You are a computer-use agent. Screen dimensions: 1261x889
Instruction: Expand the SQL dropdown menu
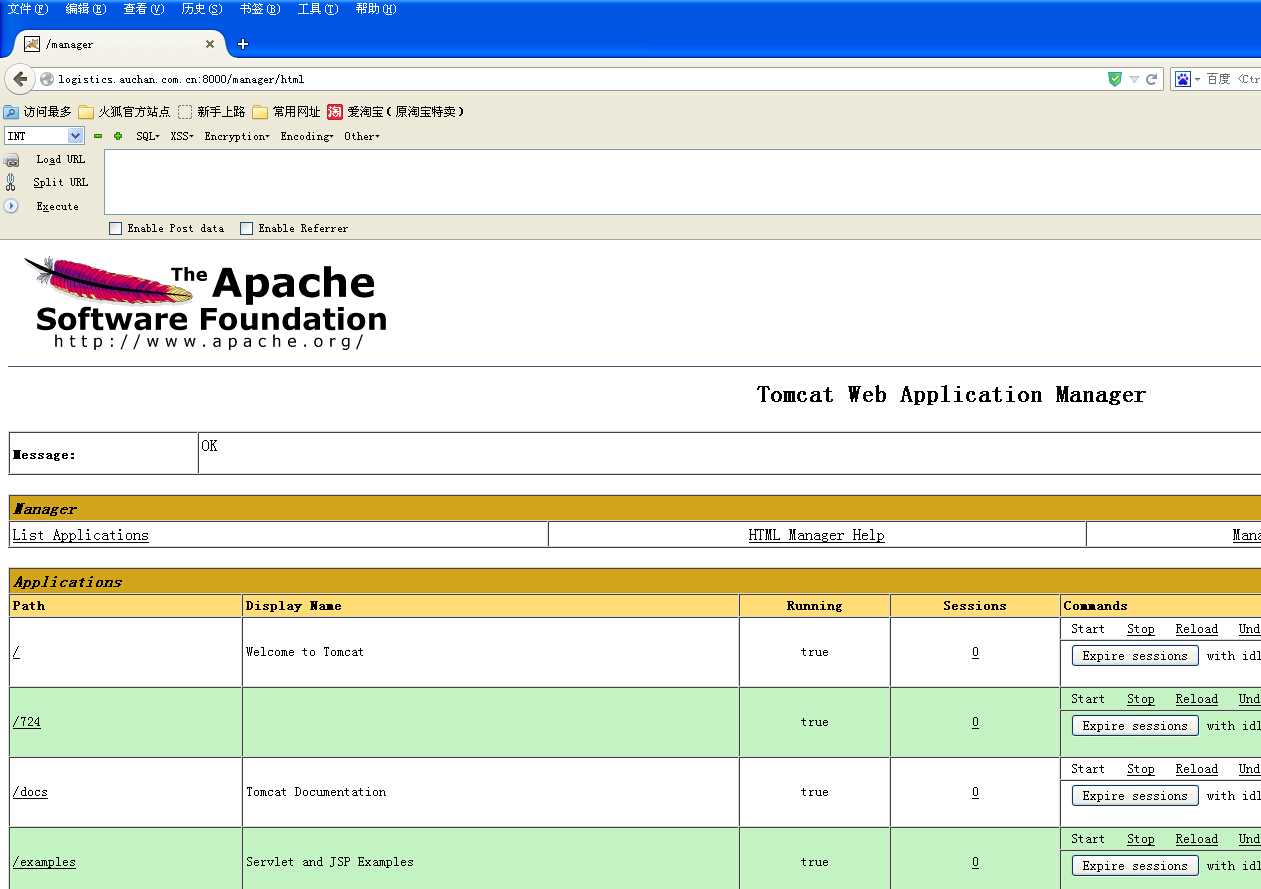[x=148, y=136]
